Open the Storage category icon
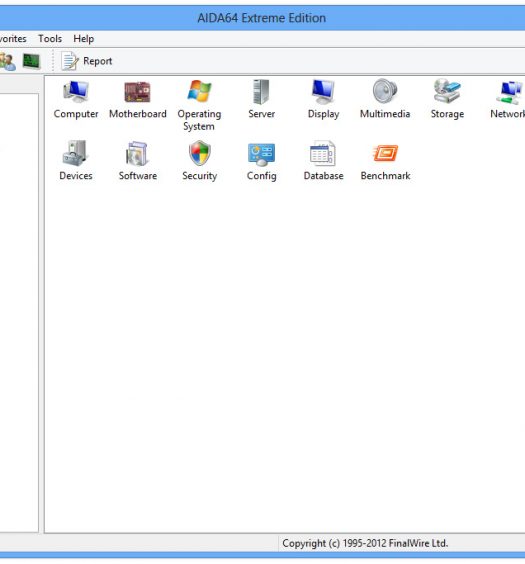This screenshot has width=525, height=564. (x=447, y=91)
